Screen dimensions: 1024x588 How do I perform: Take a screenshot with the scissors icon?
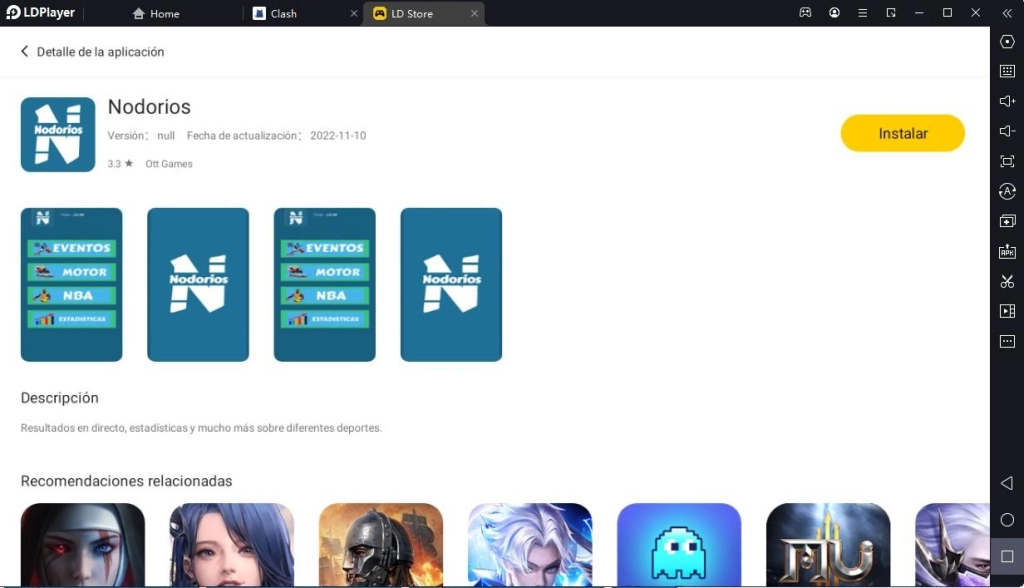click(x=1007, y=281)
